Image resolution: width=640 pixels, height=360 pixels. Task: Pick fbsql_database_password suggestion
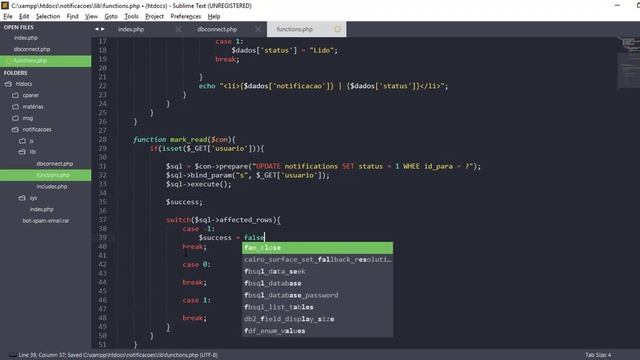[318, 295]
